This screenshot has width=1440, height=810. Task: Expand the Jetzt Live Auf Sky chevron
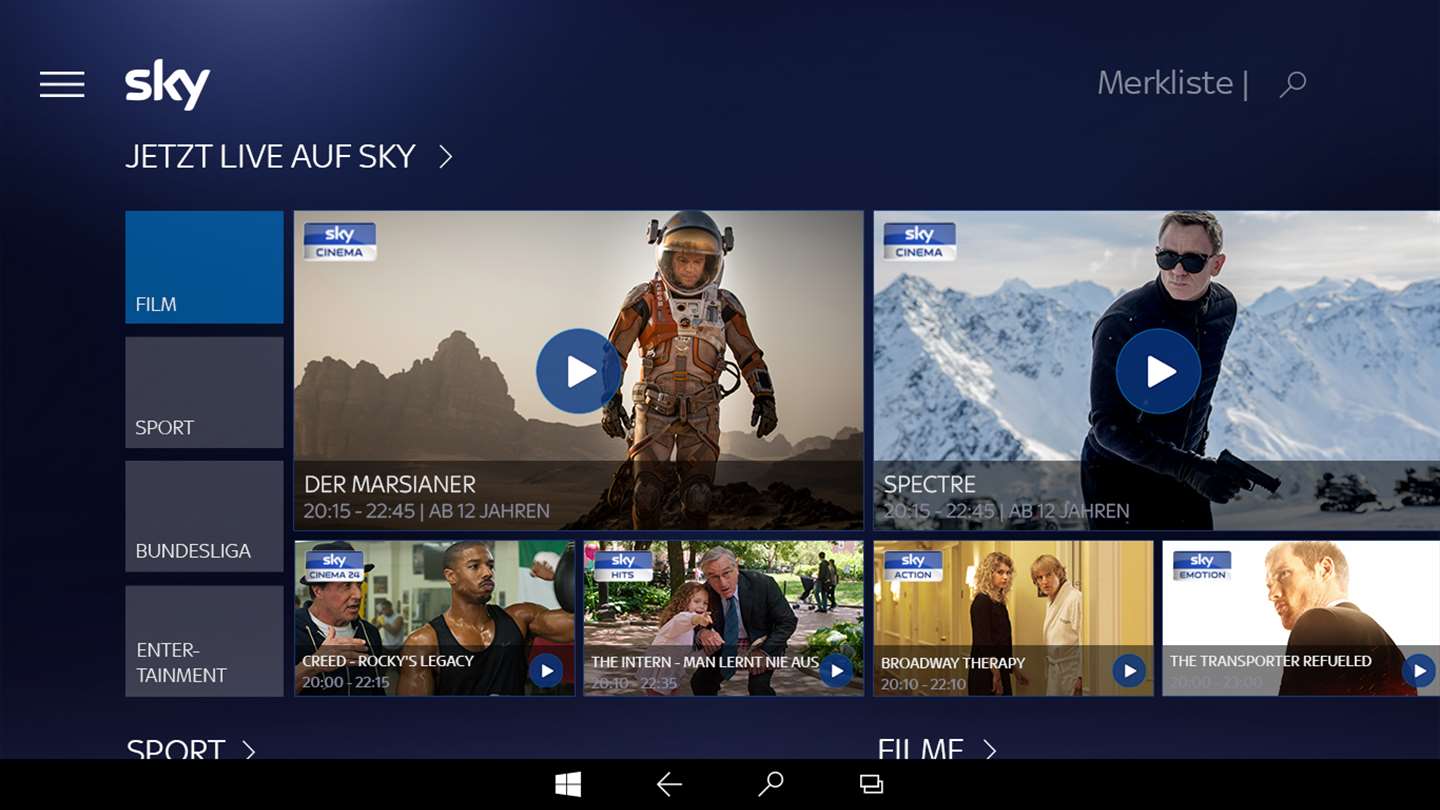[446, 157]
